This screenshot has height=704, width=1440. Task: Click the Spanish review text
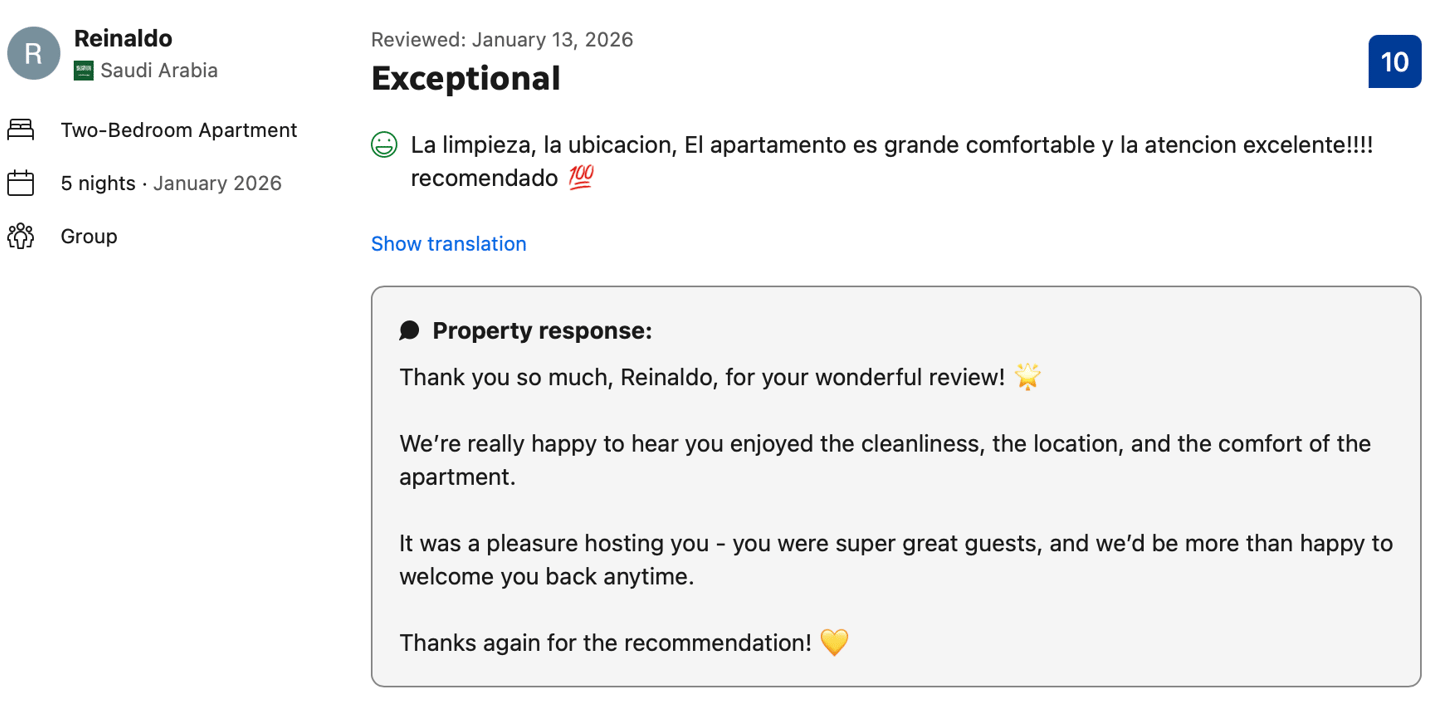point(891,145)
